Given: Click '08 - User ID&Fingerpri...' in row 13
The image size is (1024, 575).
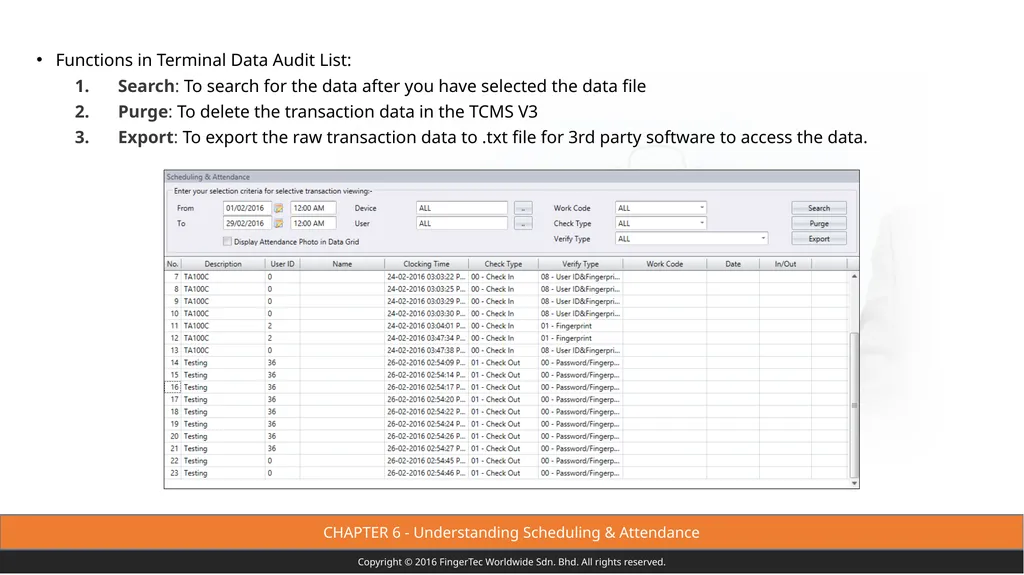Looking at the screenshot, I should pyautogui.click(x=580, y=350).
